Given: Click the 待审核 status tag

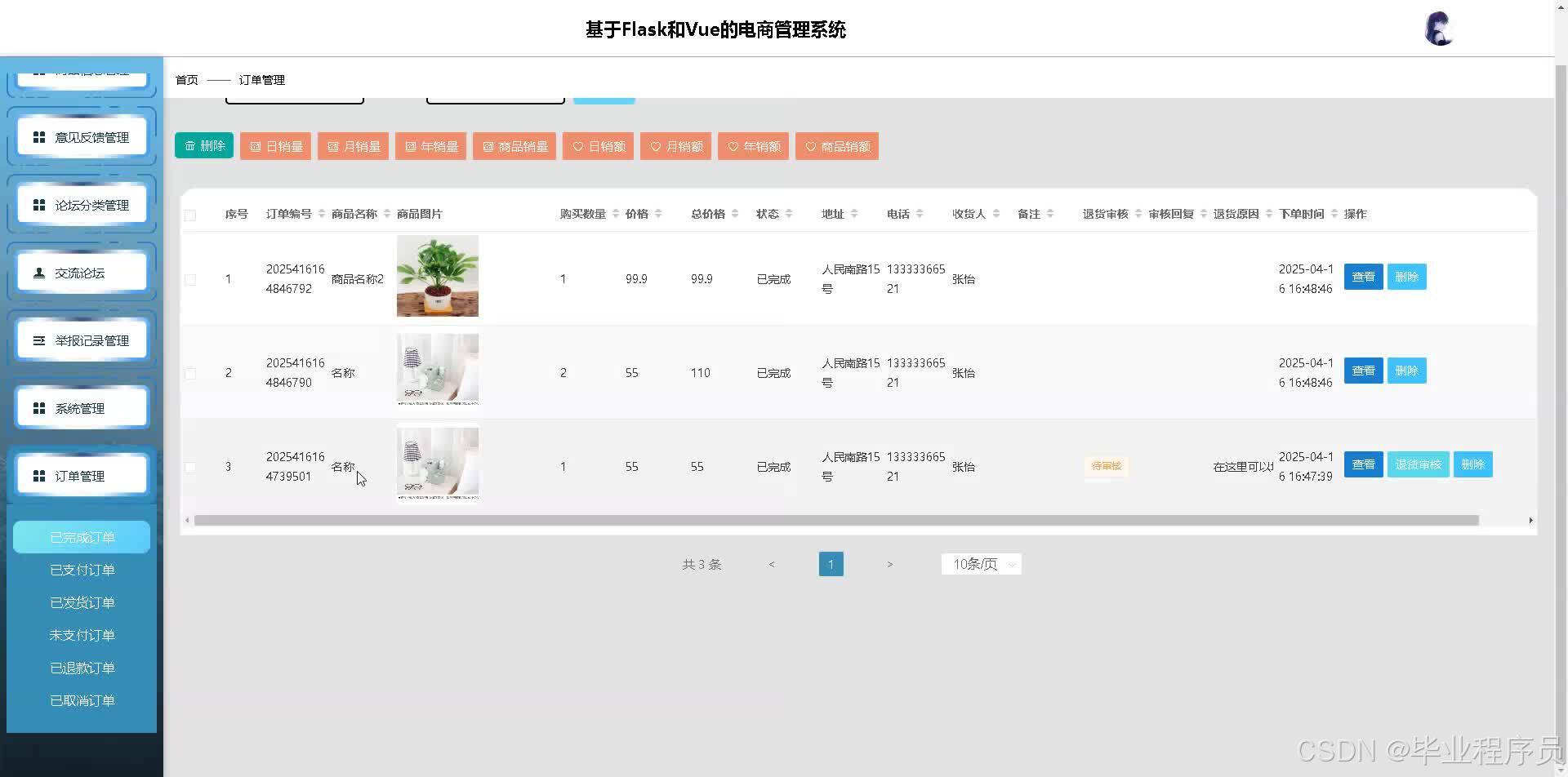Looking at the screenshot, I should click(x=1107, y=466).
